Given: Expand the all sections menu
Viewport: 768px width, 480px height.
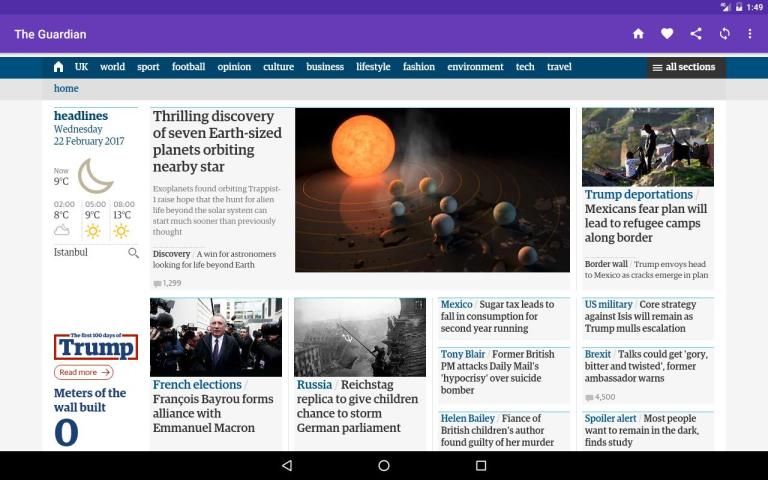Looking at the screenshot, I should click(x=684, y=67).
